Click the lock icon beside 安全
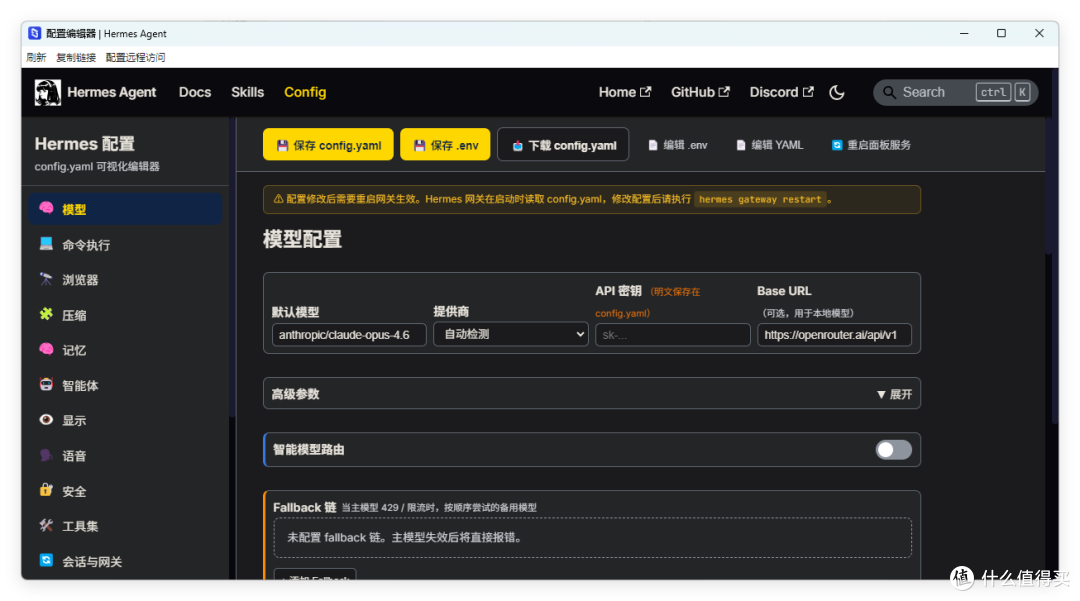This screenshot has width=1080, height=601. (46, 490)
